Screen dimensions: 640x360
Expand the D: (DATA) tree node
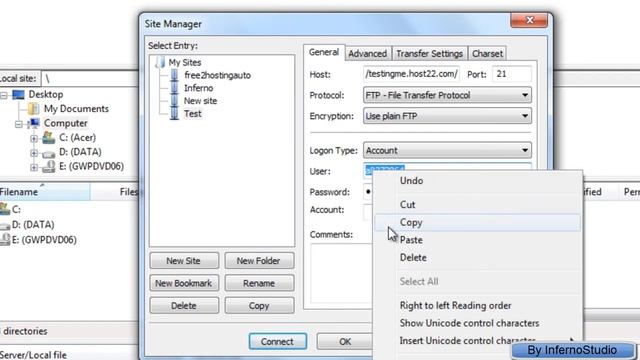(x=34, y=153)
